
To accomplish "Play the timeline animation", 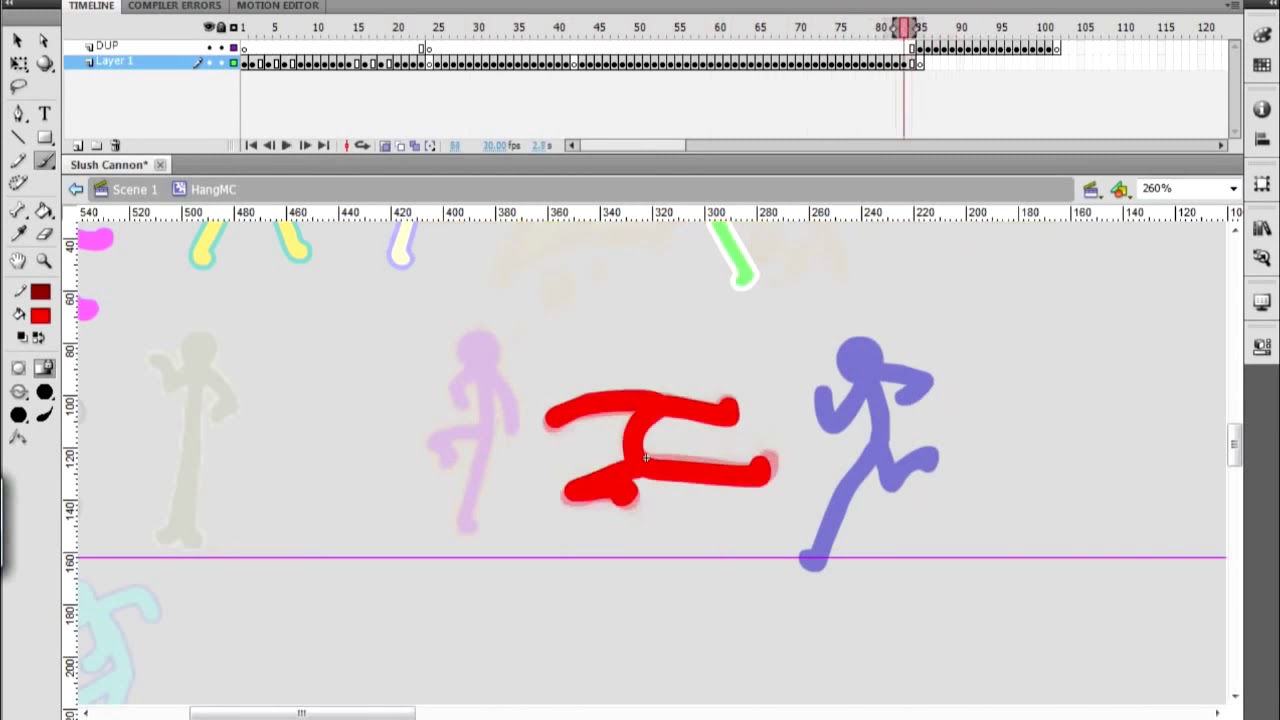I will [286, 146].
